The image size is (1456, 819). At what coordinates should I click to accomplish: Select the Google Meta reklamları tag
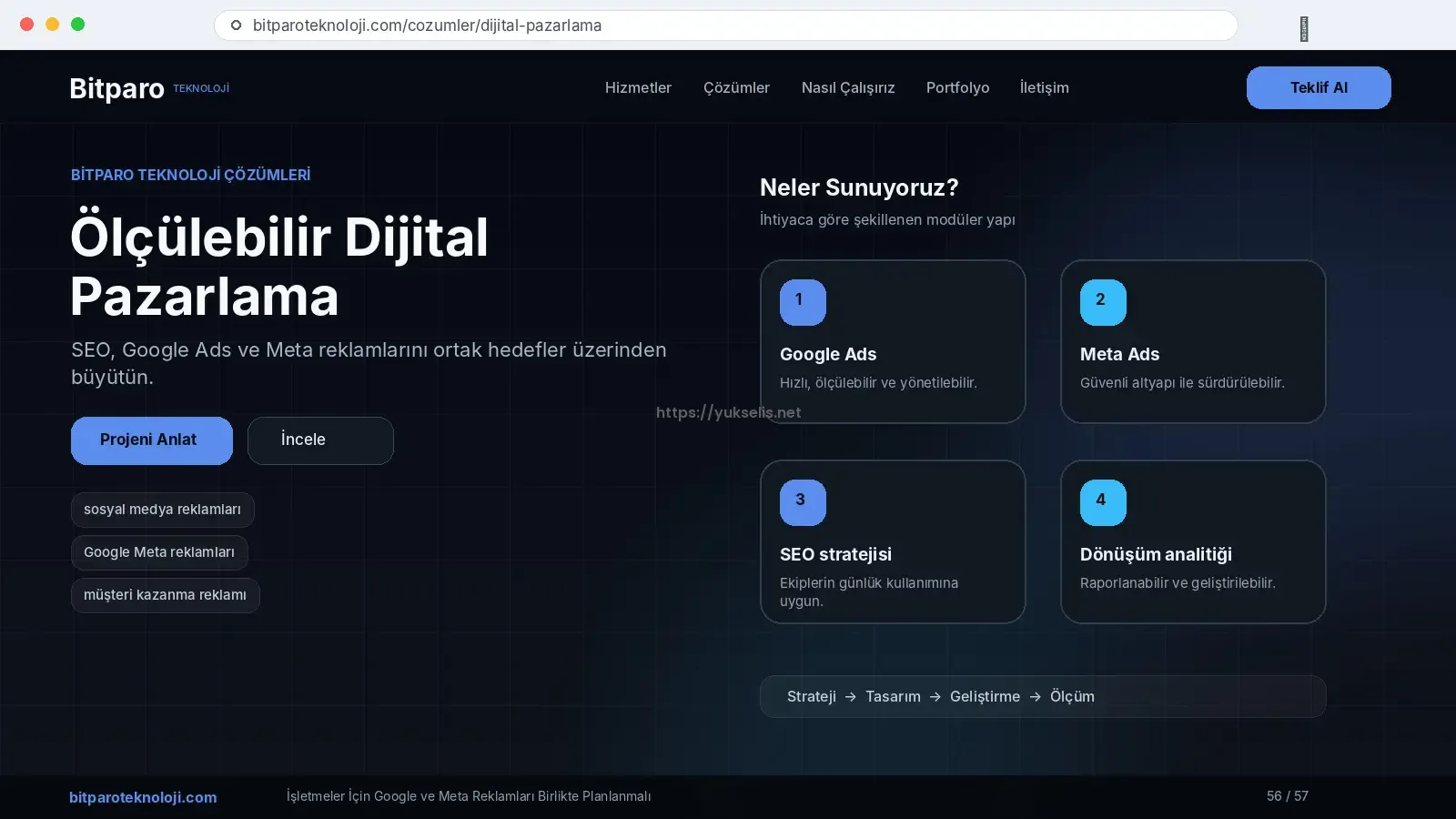tap(159, 552)
